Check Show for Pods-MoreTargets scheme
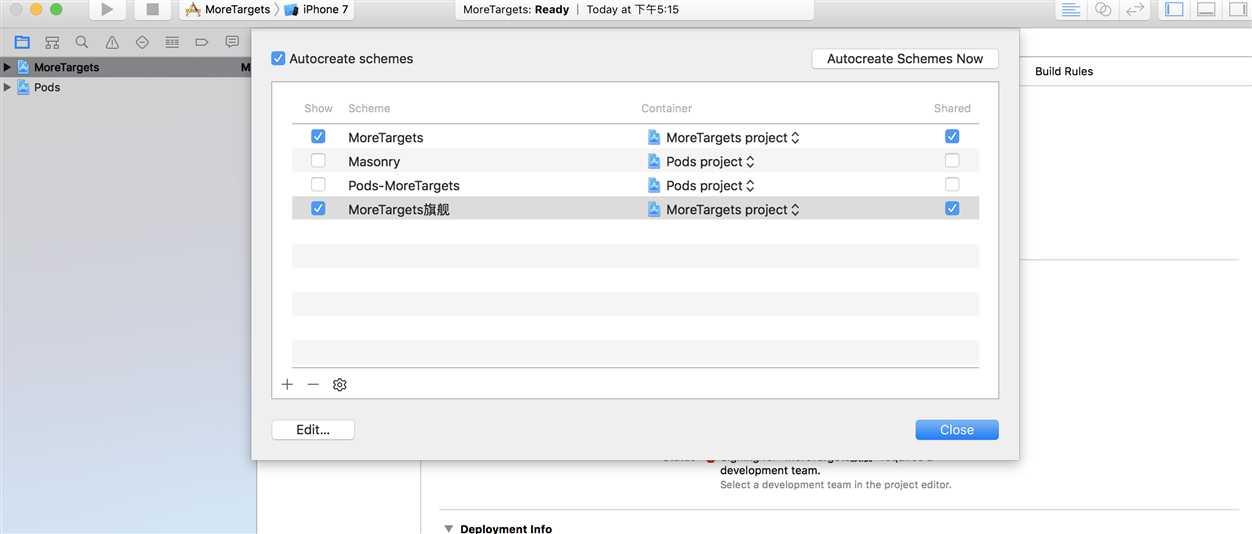1252x534 pixels. point(318,184)
